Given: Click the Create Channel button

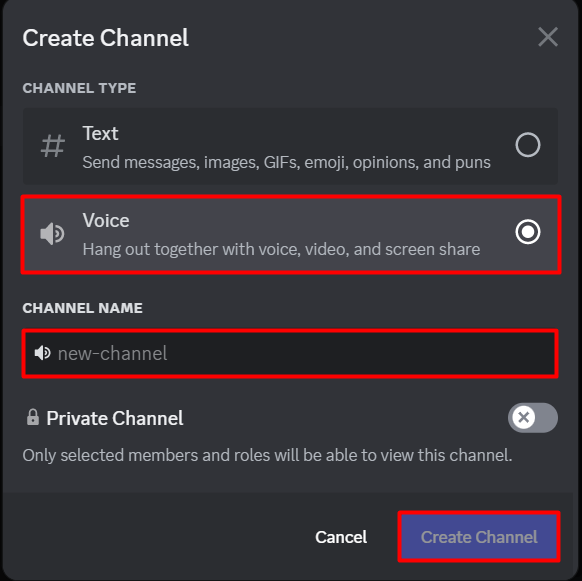Looking at the screenshot, I should point(479,537).
